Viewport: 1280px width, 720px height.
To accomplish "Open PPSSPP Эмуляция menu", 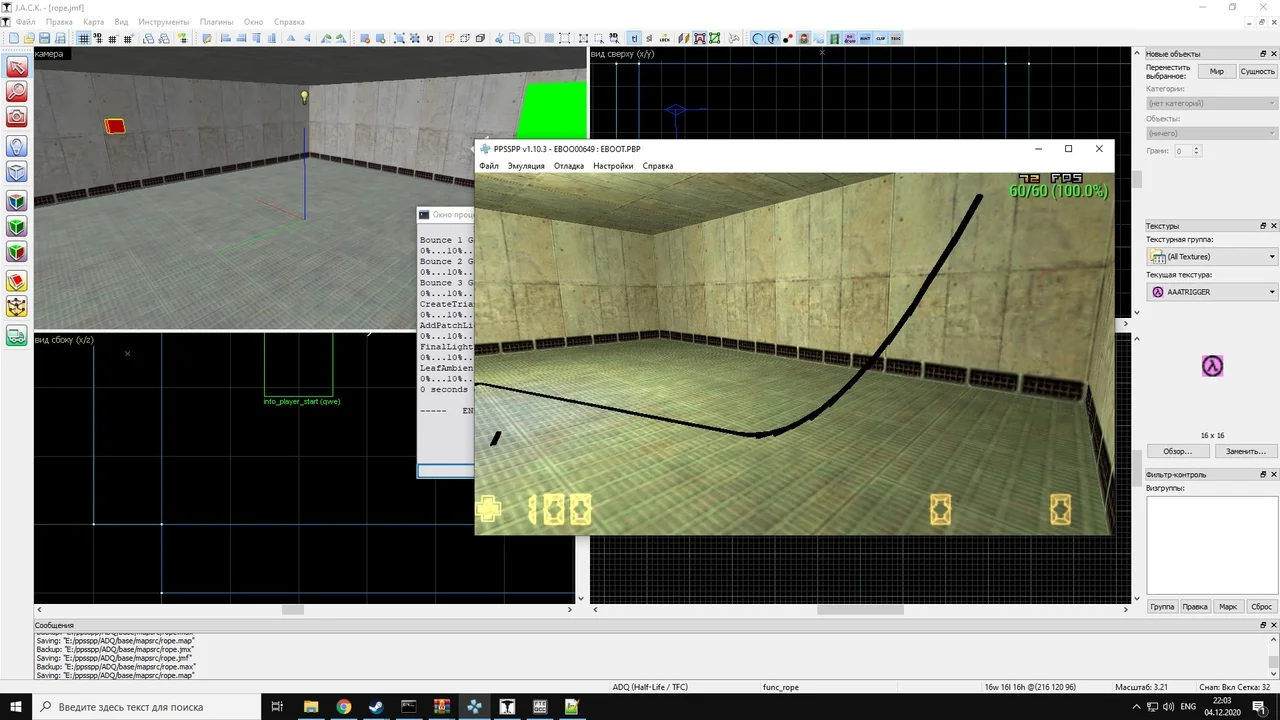I will 526,166.
